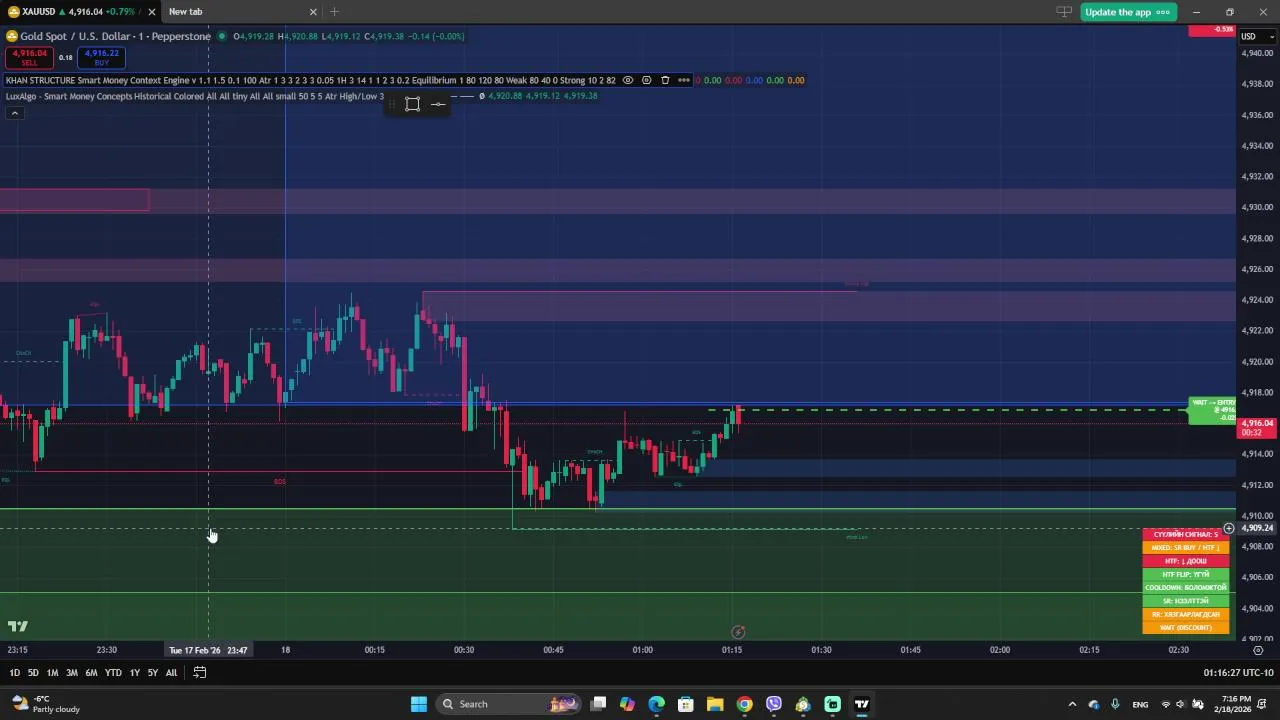Click the red SELL 4,916.04 button
The height and width of the screenshot is (720, 1280).
click(29, 57)
